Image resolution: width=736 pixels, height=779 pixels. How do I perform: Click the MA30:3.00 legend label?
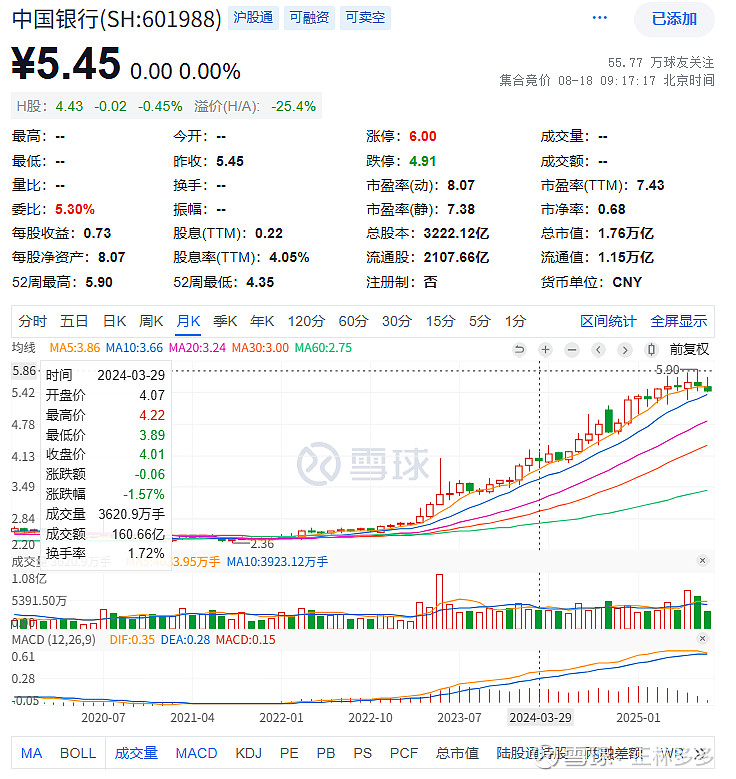click(x=260, y=348)
